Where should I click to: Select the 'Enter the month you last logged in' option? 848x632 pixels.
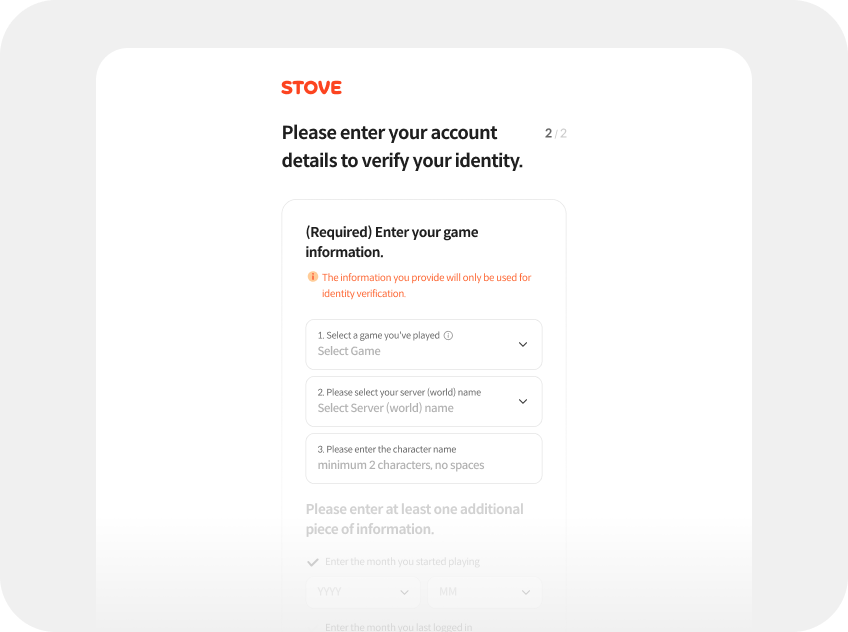(398, 627)
